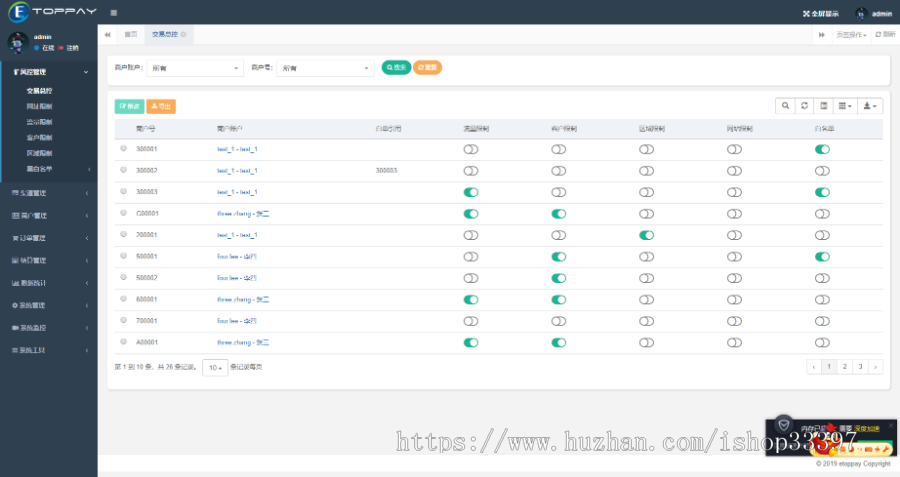
Task: Click the admin avatar in the top right
Action: (x=862, y=13)
